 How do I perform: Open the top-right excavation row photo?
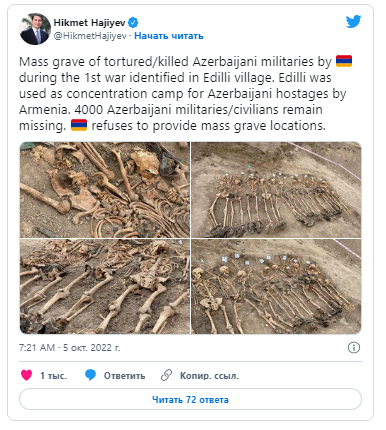click(x=276, y=190)
